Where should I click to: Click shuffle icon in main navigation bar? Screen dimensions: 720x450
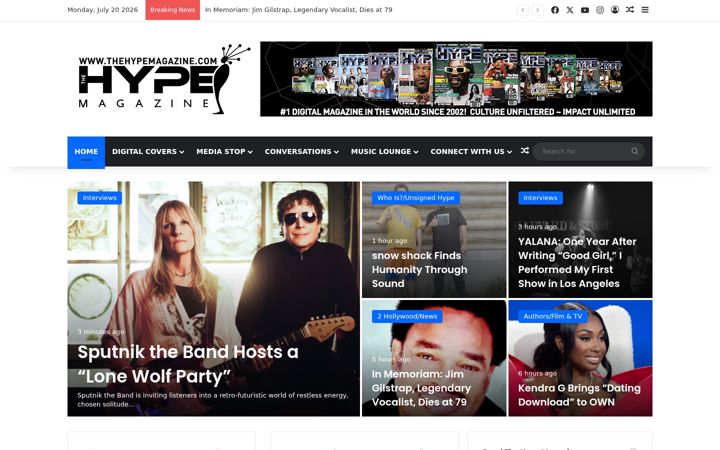pos(525,151)
